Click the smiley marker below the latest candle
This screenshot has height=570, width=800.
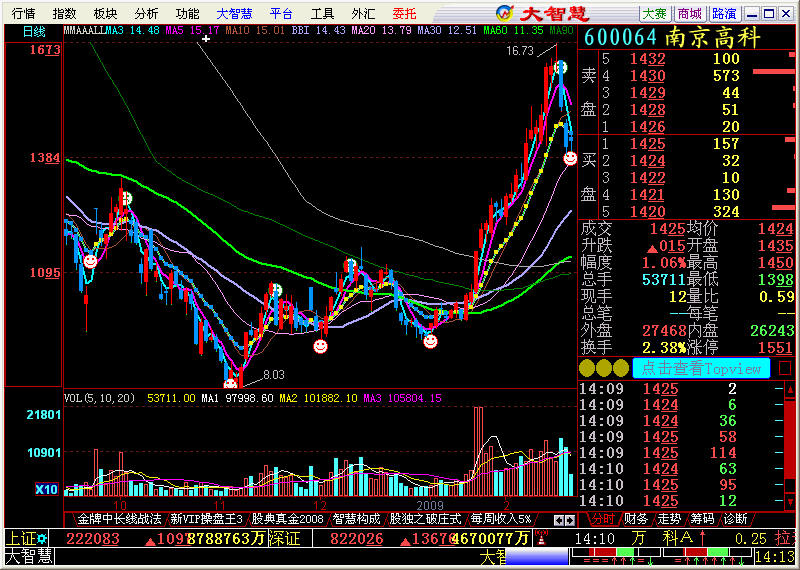click(x=570, y=158)
